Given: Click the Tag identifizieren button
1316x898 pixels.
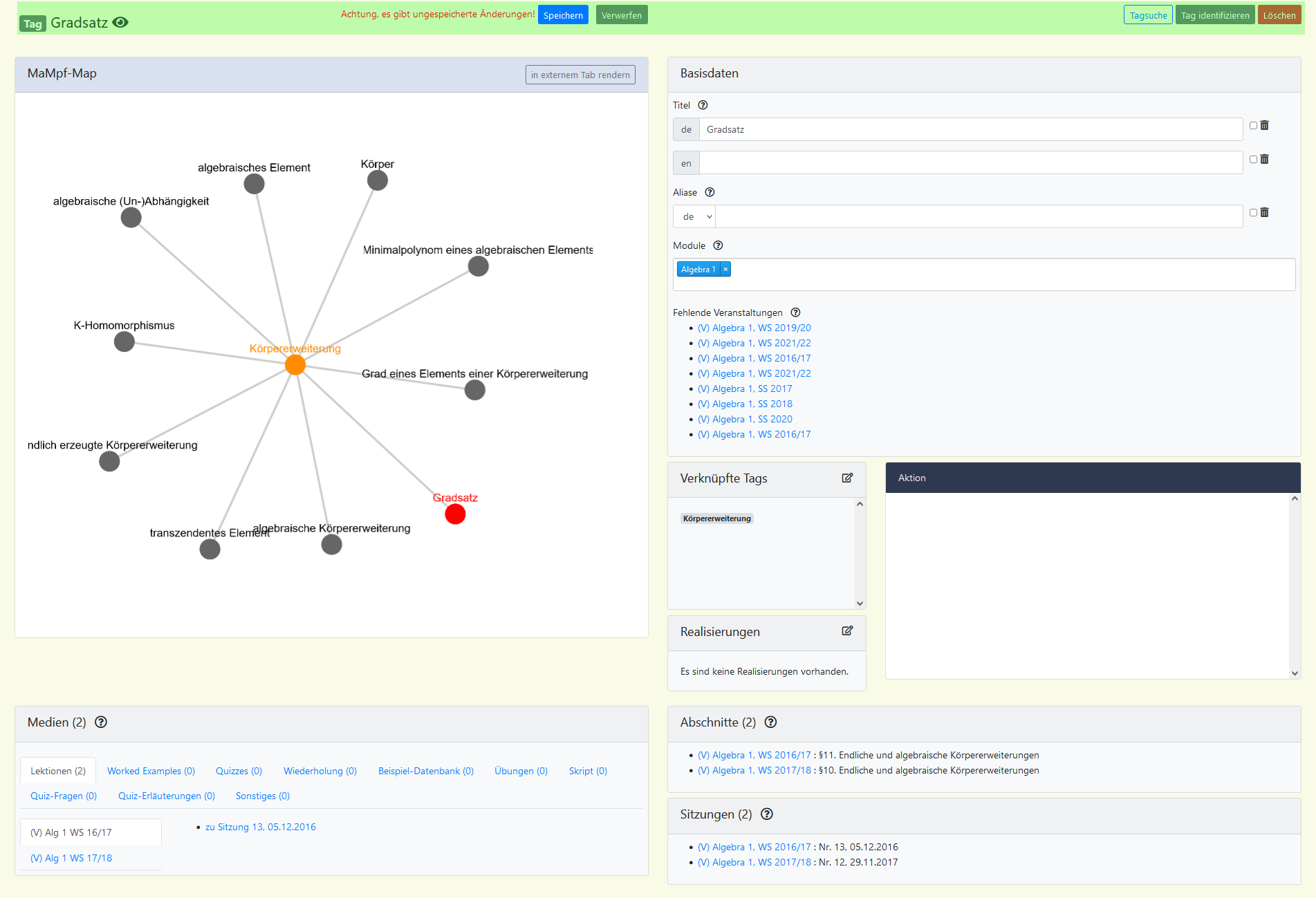Looking at the screenshot, I should (x=1215, y=15).
